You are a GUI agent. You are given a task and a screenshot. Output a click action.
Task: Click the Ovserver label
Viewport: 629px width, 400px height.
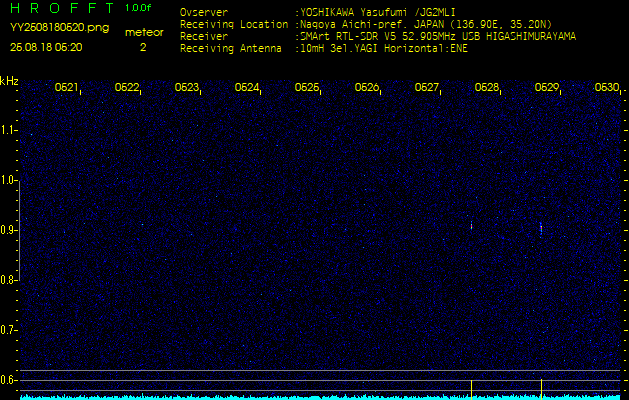(204, 12)
